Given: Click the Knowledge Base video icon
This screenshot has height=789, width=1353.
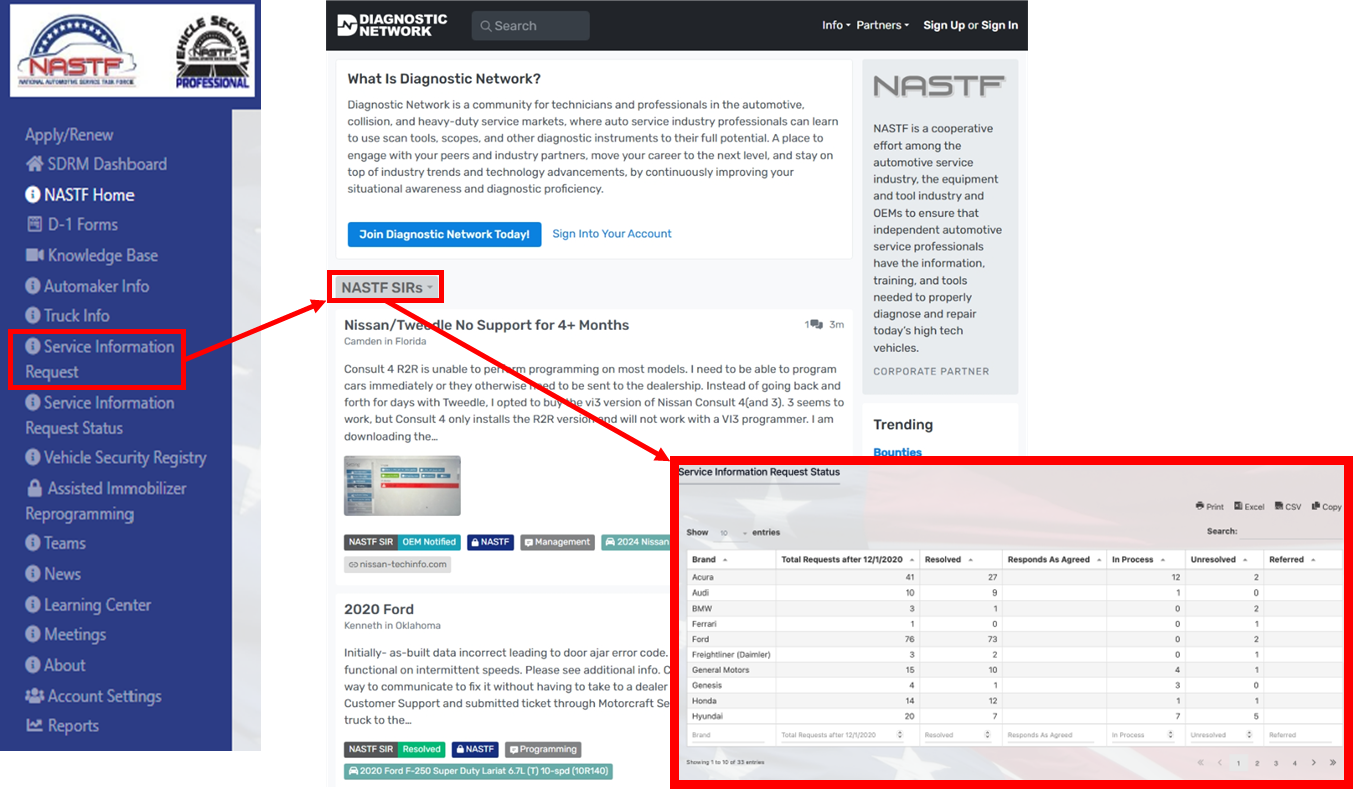Looking at the screenshot, I should tap(34, 256).
